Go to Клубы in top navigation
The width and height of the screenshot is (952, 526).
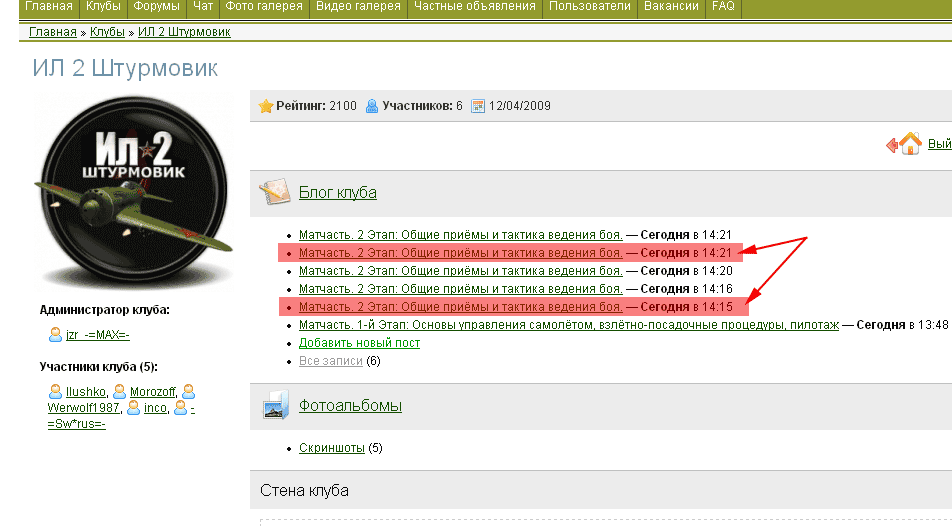tap(103, 7)
